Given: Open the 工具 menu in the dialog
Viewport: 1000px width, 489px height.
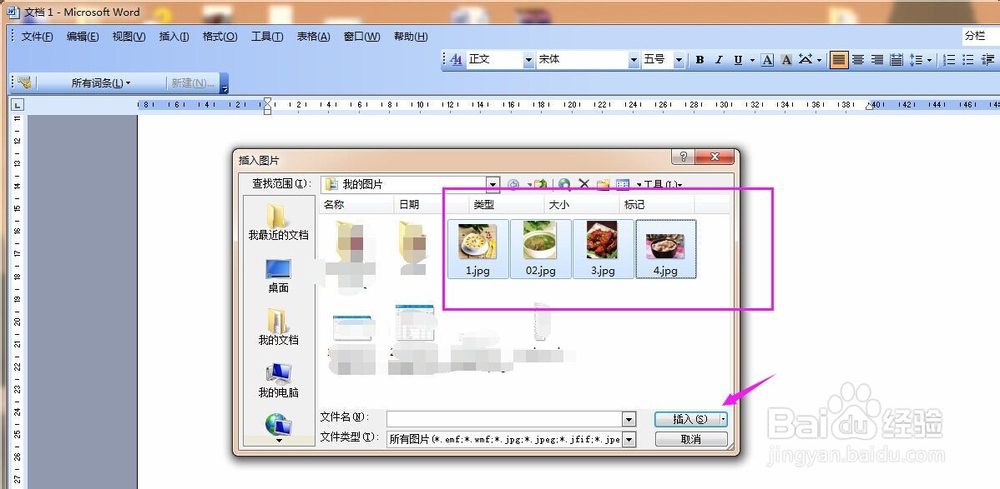Looking at the screenshot, I should [662, 184].
